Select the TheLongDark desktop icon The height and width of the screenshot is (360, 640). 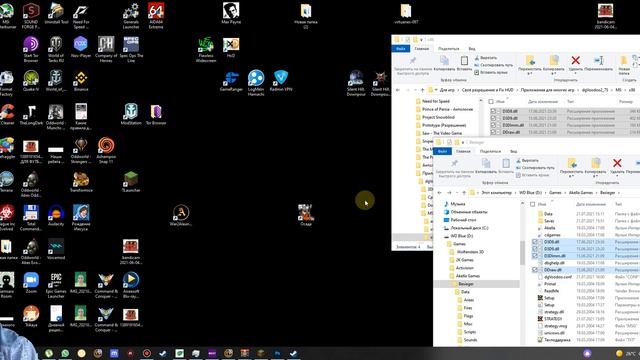pos(31,114)
